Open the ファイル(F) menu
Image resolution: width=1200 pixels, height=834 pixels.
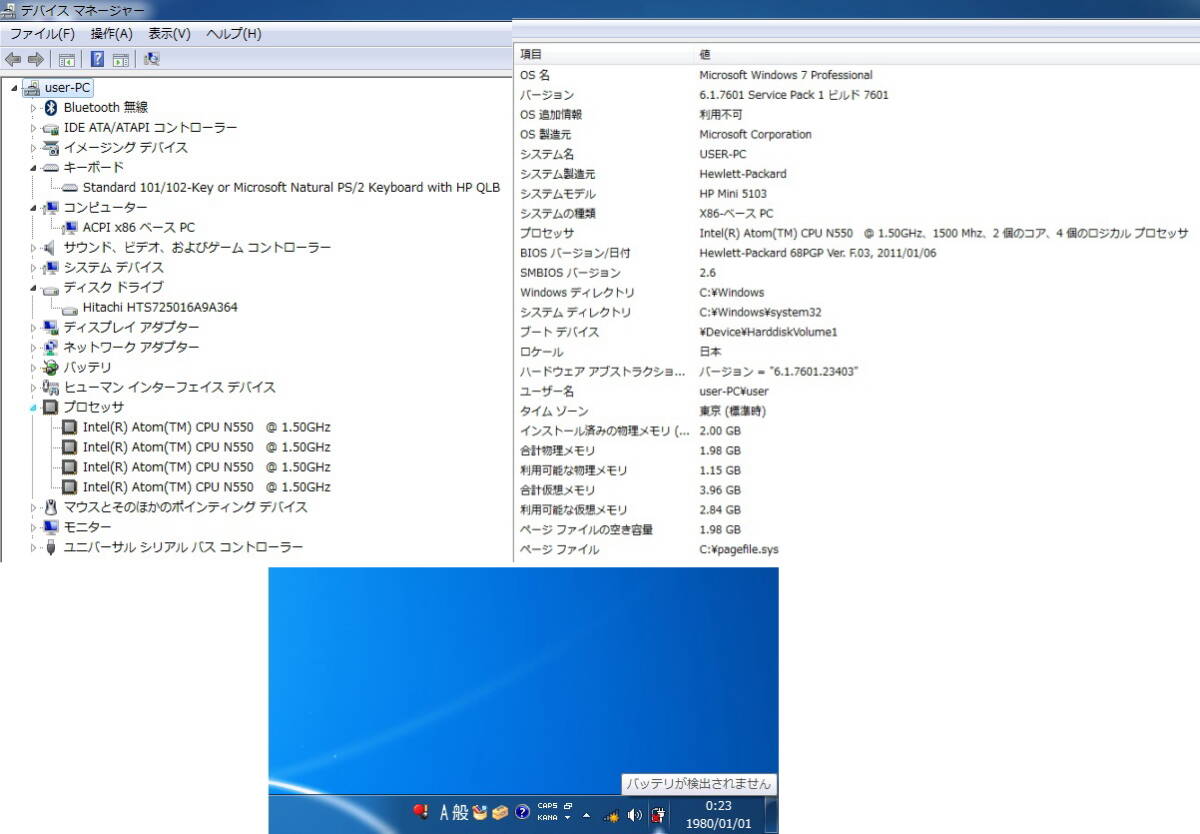(42, 34)
